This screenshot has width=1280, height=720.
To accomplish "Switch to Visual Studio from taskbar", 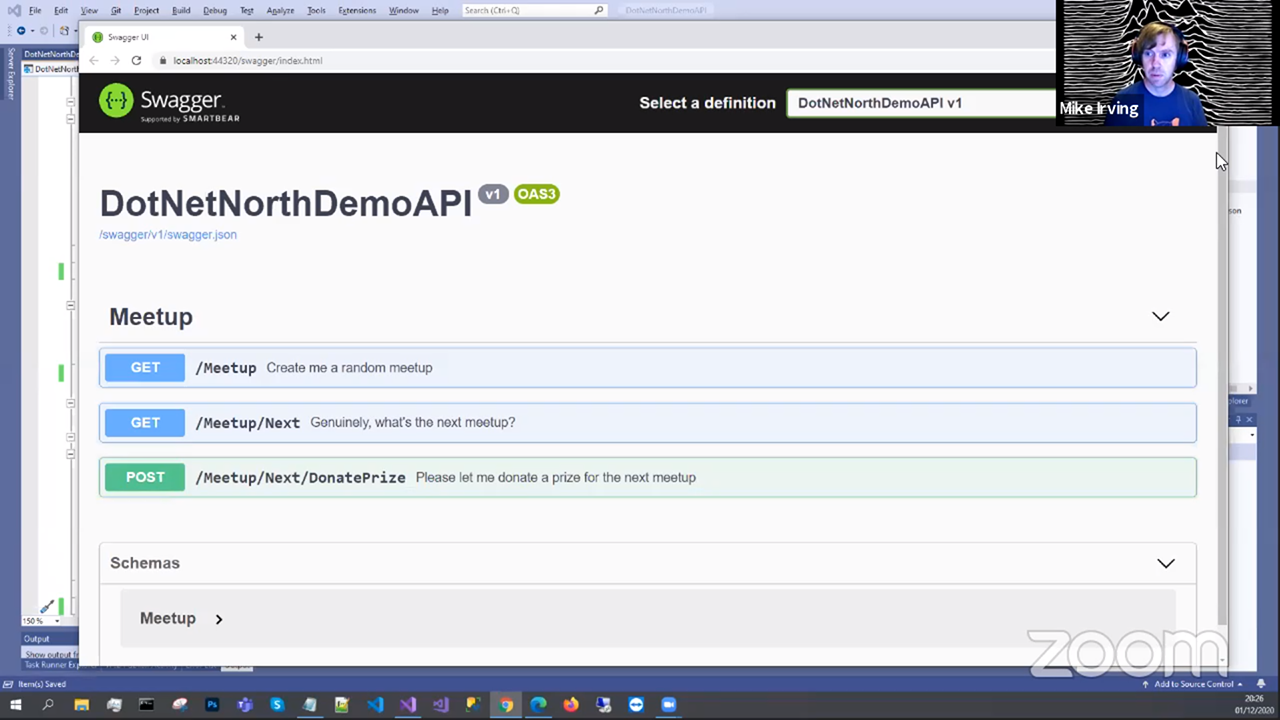I will [x=408, y=705].
